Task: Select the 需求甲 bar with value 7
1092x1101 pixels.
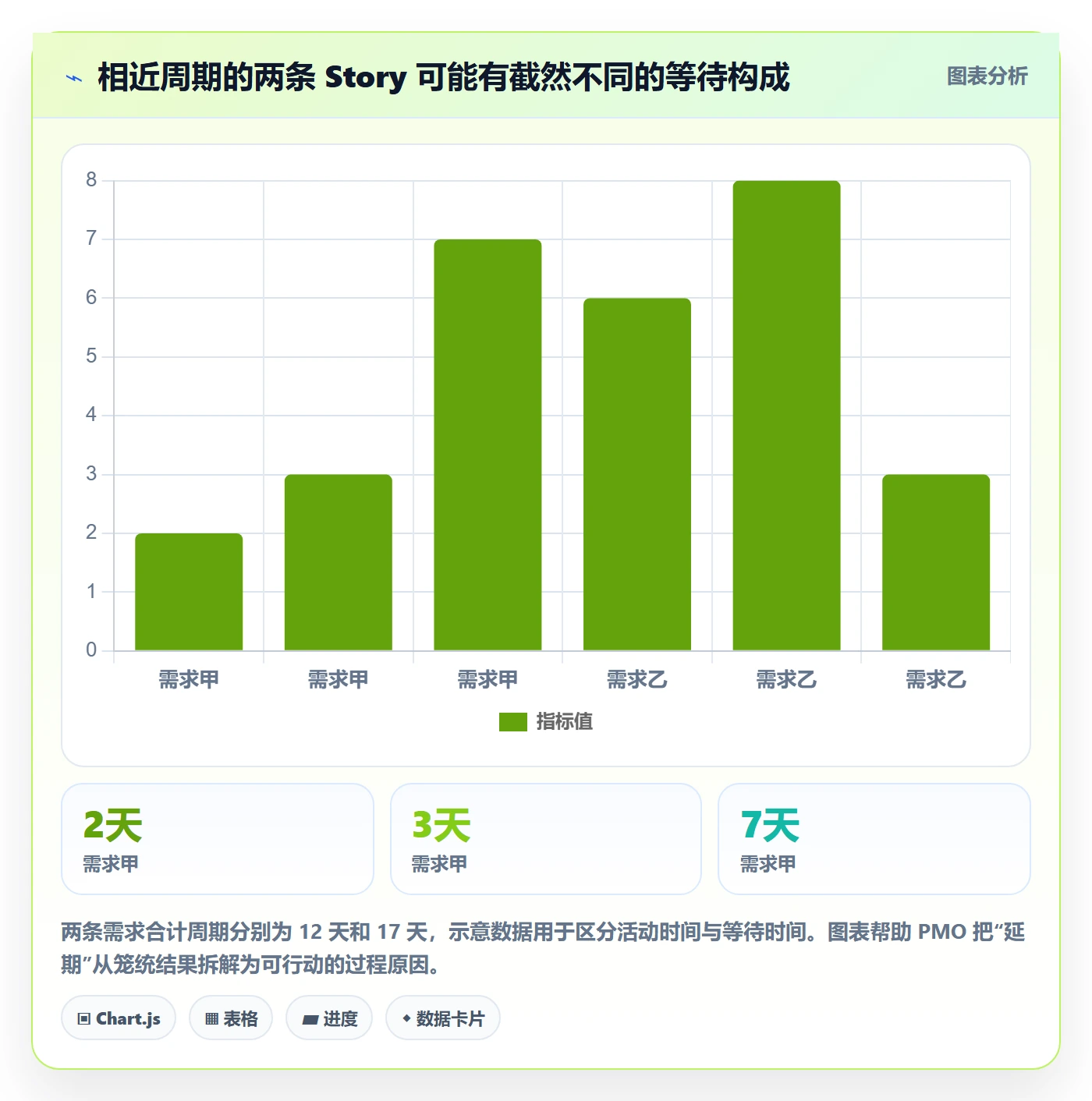Action: pos(487,444)
